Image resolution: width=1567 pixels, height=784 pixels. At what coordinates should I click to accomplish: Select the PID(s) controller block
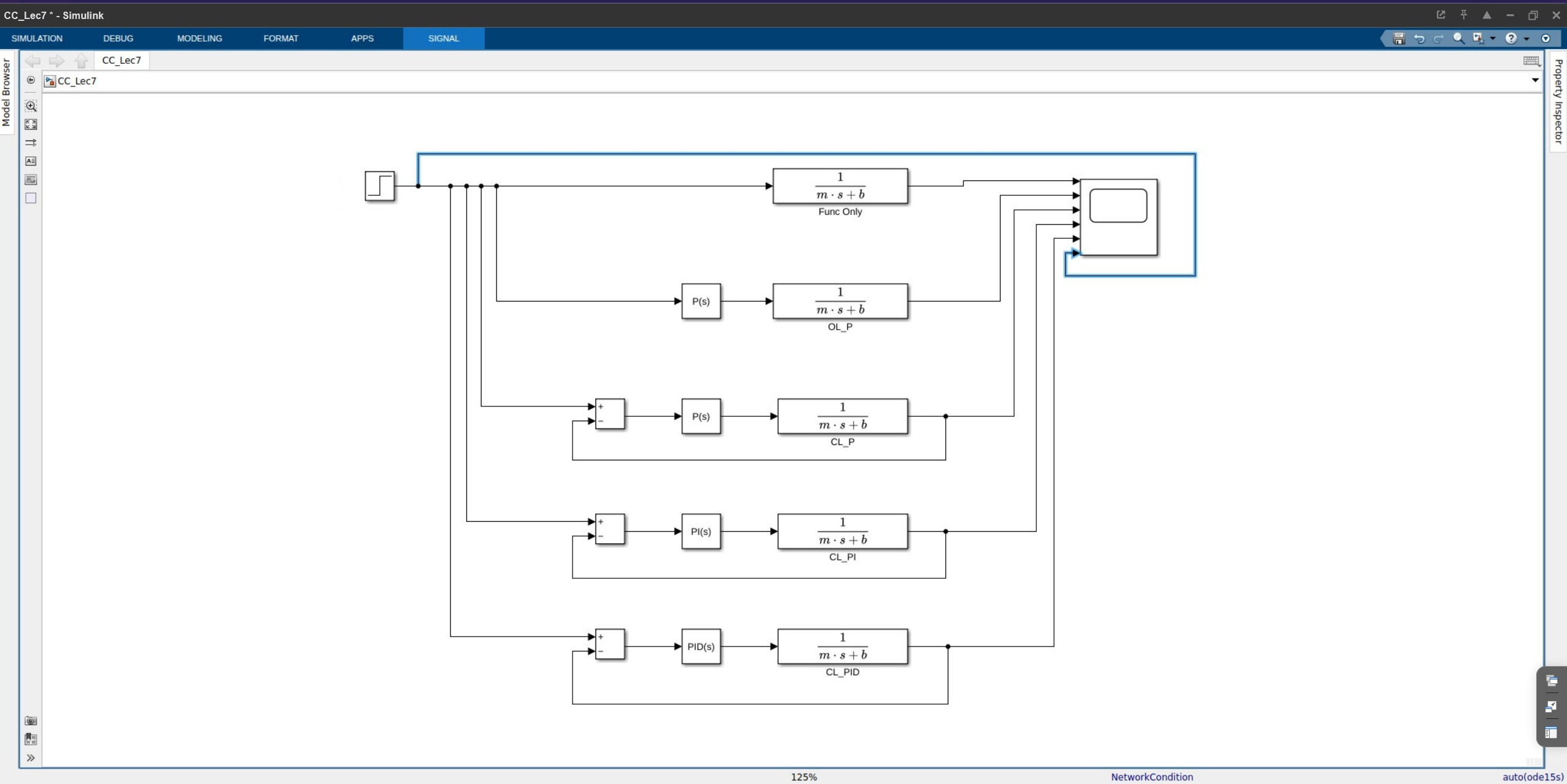click(701, 646)
